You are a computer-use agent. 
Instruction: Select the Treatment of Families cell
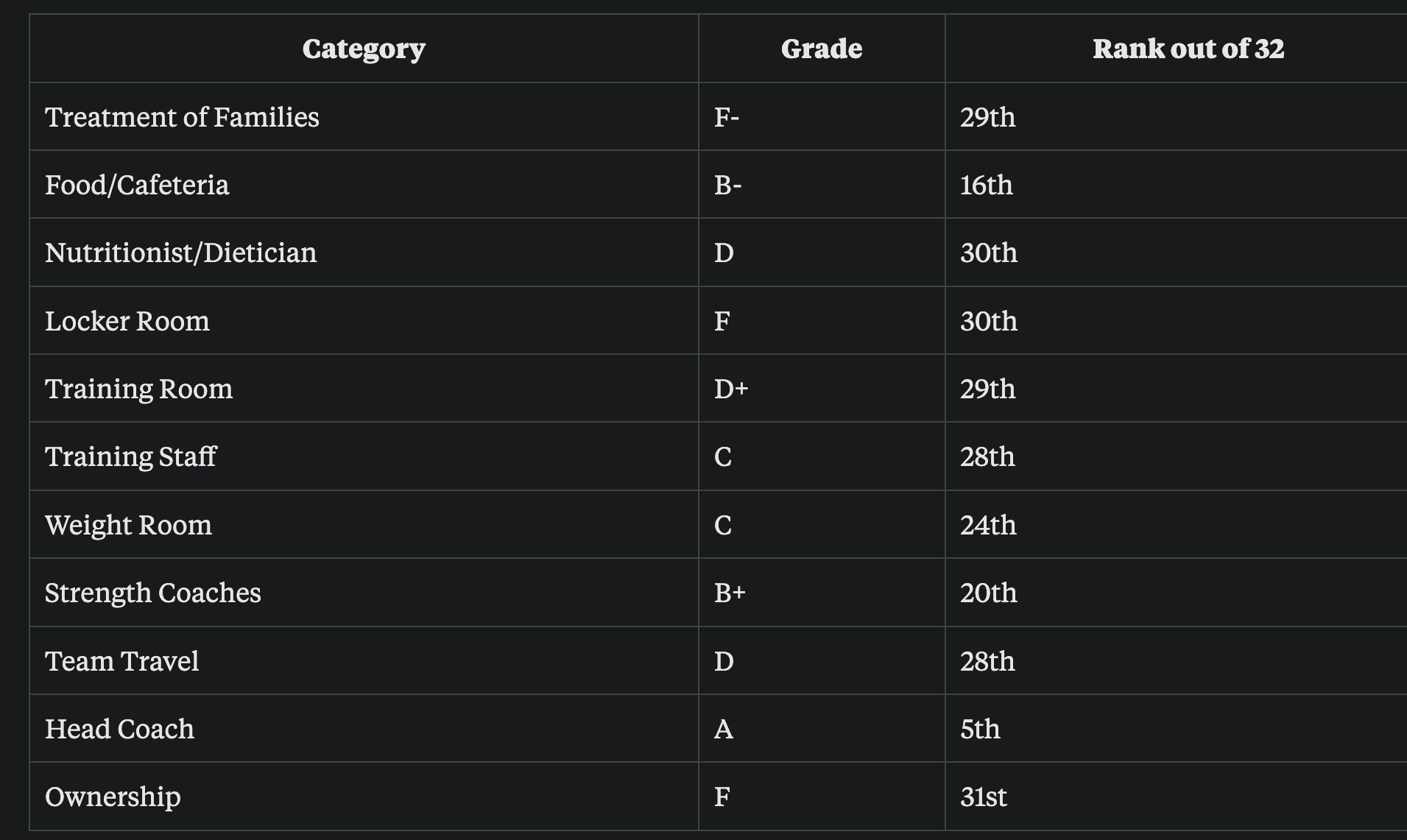182,117
